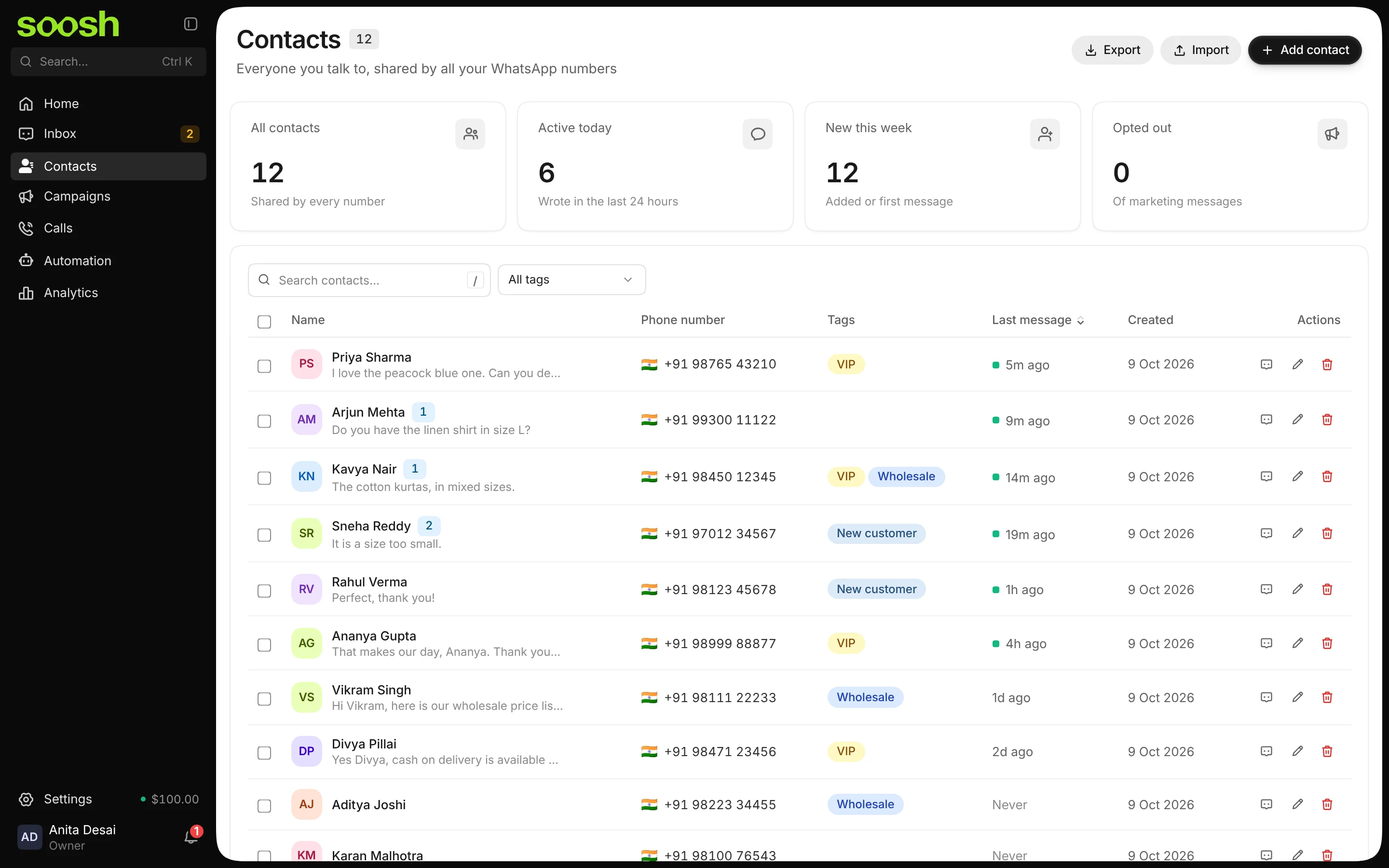The height and width of the screenshot is (868, 1389).
Task: Edit Rahul Verma using pencil icon
Action: 1297,589
